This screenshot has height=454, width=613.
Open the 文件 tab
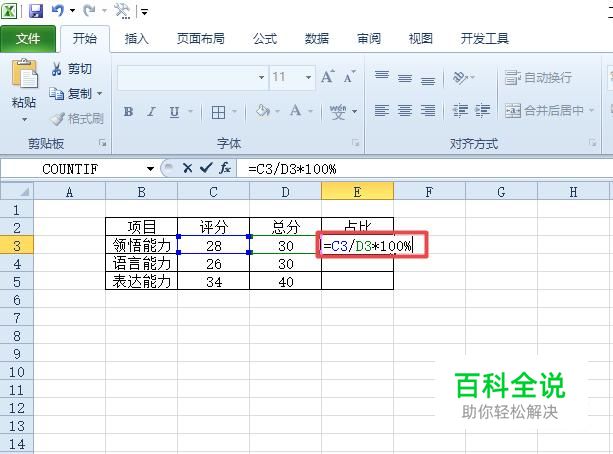pos(28,39)
